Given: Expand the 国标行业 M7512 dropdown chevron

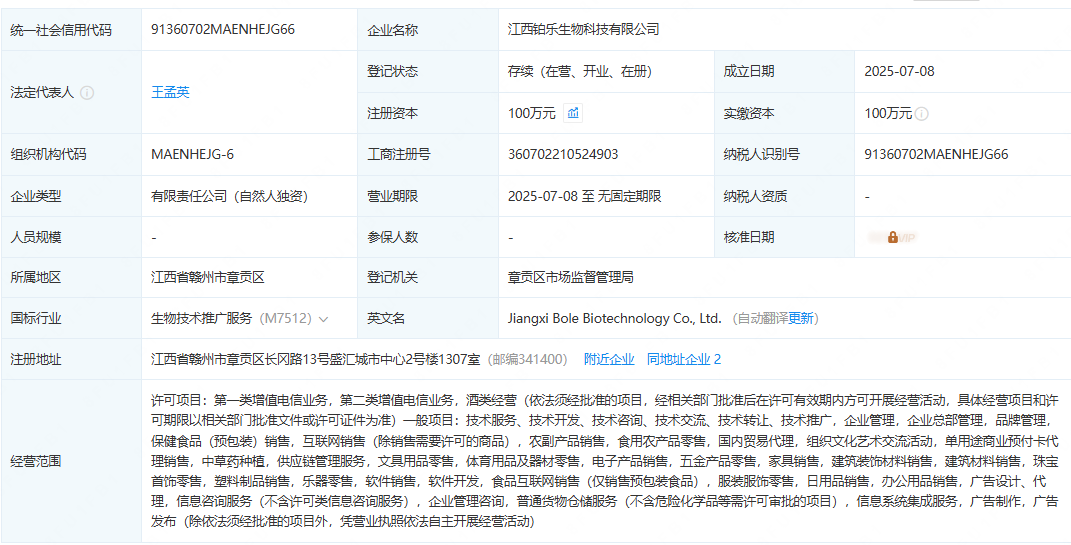Looking at the screenshot, I should pyautogui.click(x=324, y=319).
